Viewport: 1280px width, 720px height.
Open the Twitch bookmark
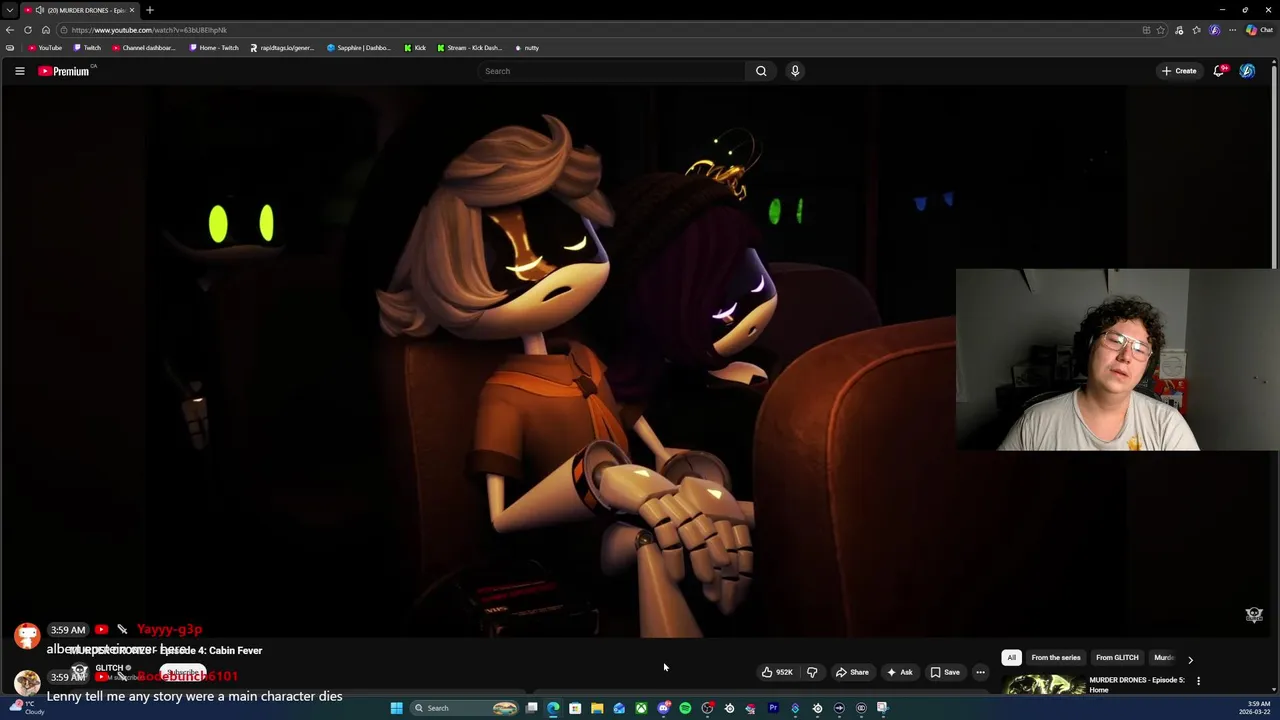pyautogui.click(x=87, y=48)
